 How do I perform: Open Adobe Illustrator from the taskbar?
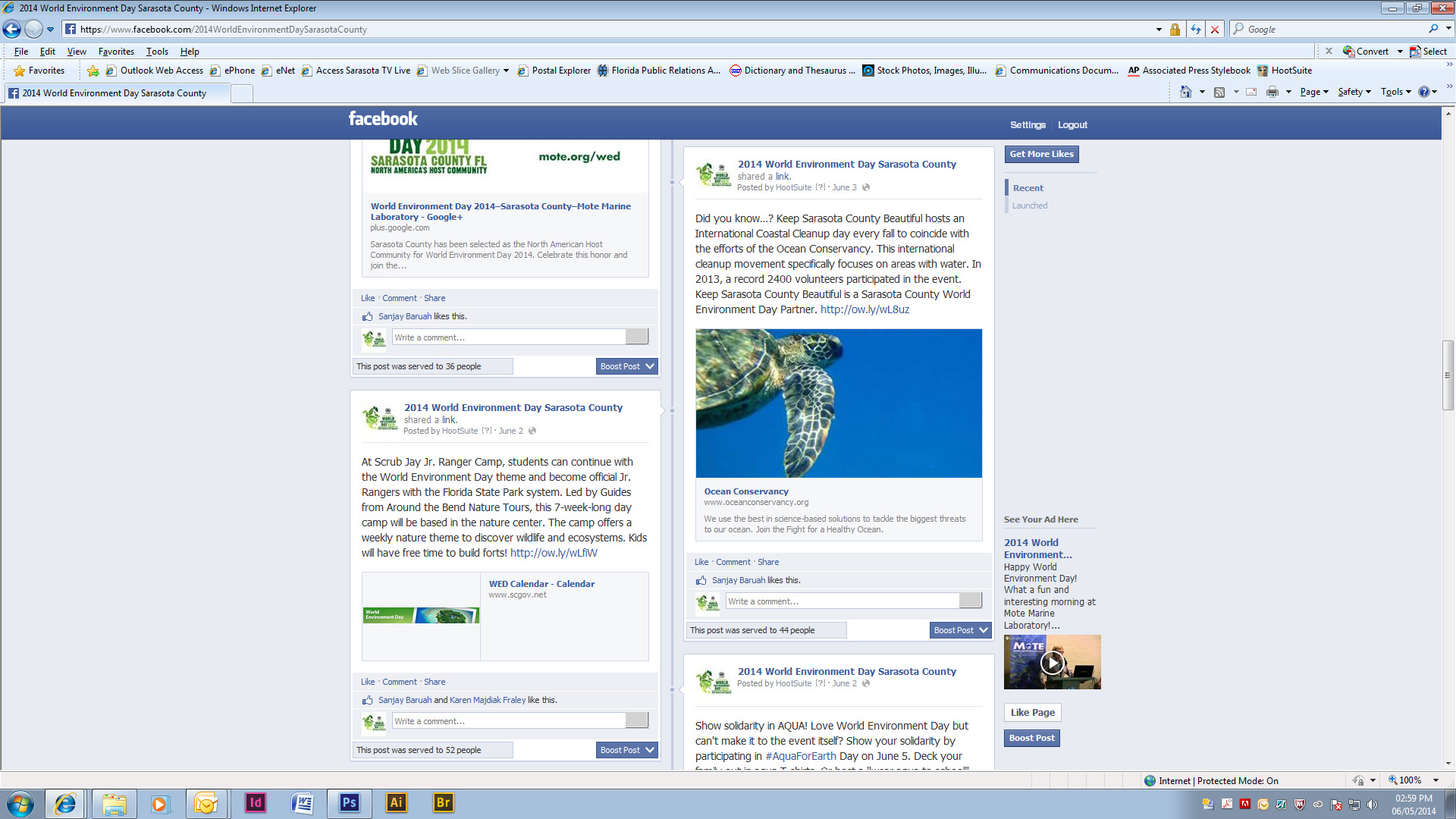point(396,803)
